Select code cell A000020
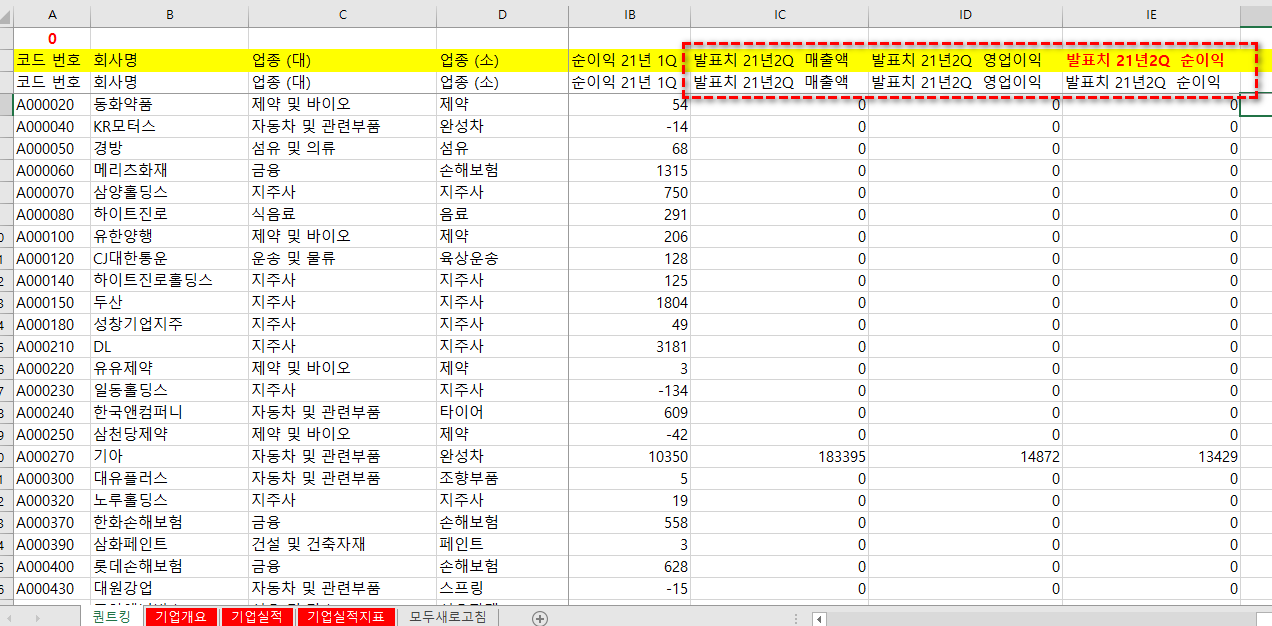The image size is (1272, 626). (52, 104)
